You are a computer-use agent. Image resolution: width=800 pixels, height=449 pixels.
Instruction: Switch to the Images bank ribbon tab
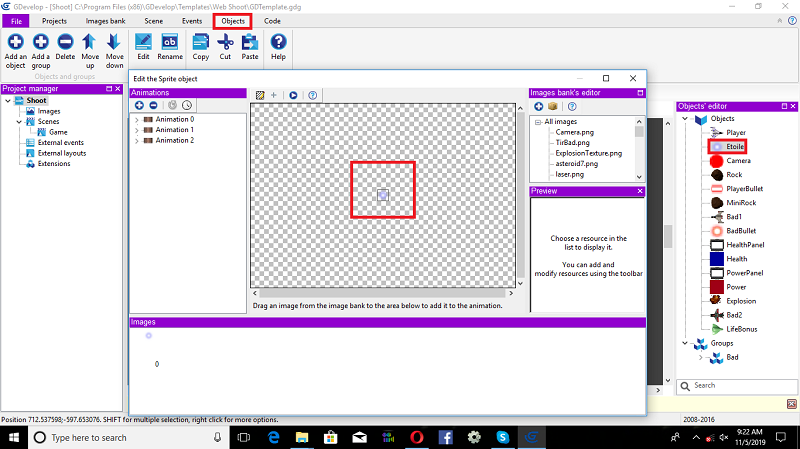click(105, 21)
